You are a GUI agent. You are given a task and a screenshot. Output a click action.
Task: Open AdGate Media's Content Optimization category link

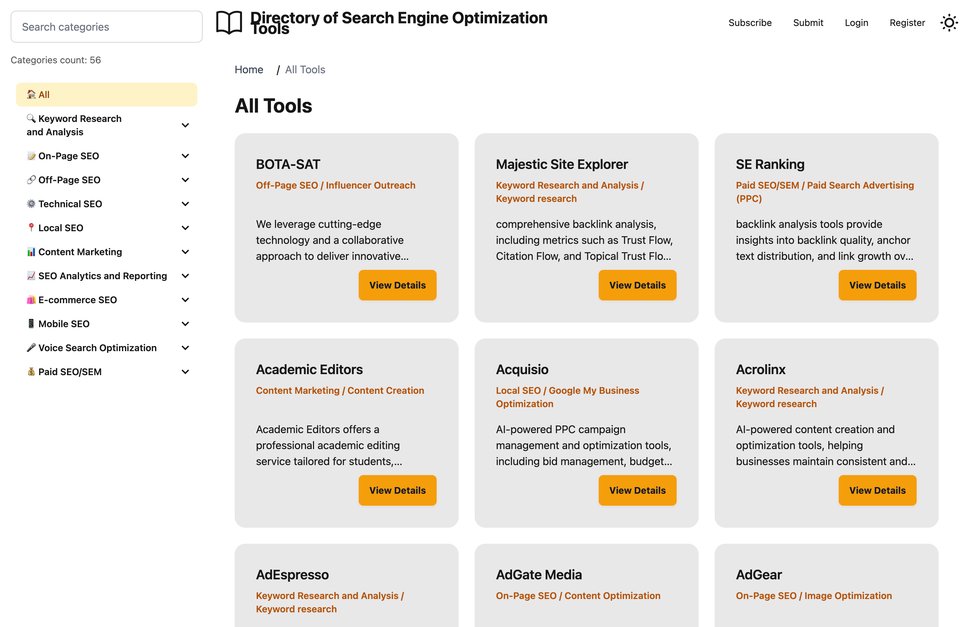(x=578, y=595)
